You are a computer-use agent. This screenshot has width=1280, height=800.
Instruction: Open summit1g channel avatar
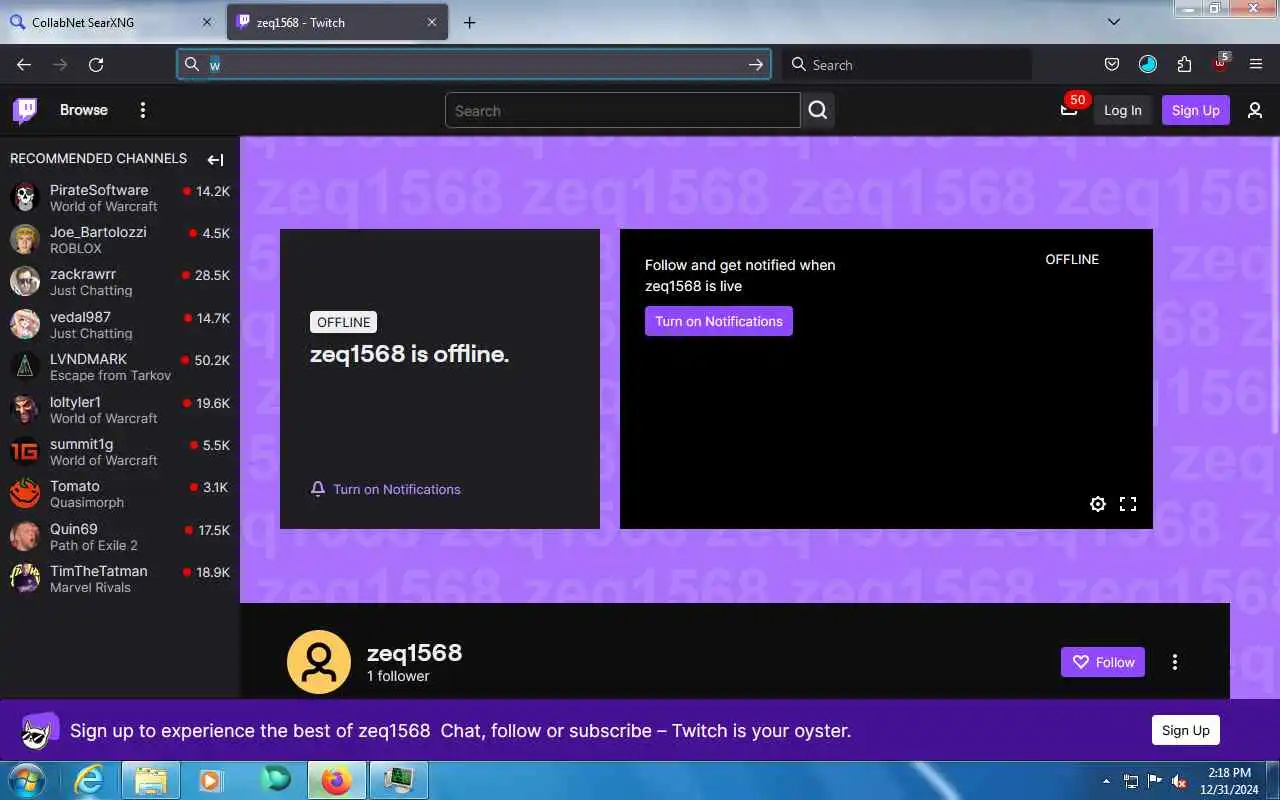pyautogui.click(x=25, y=451)
